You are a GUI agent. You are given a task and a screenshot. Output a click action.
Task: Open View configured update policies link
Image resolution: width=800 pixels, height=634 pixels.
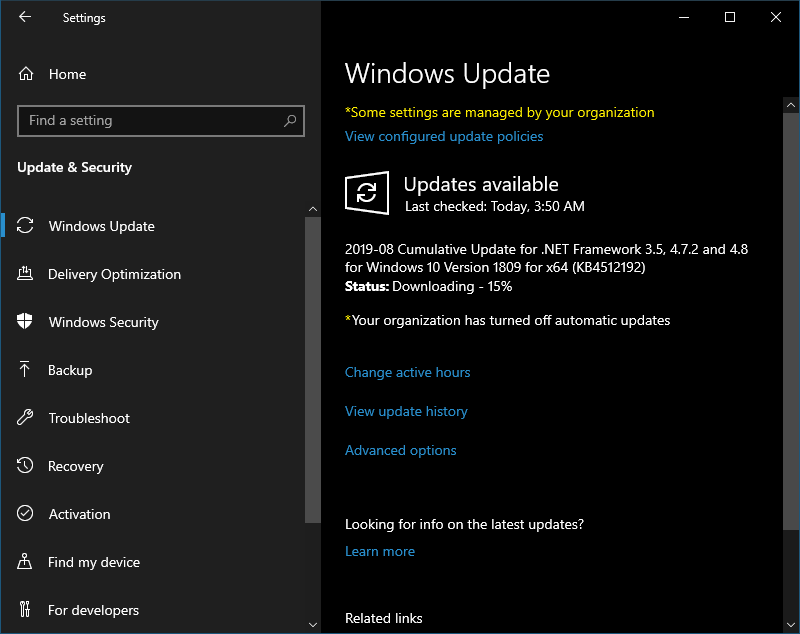[444, 137]
